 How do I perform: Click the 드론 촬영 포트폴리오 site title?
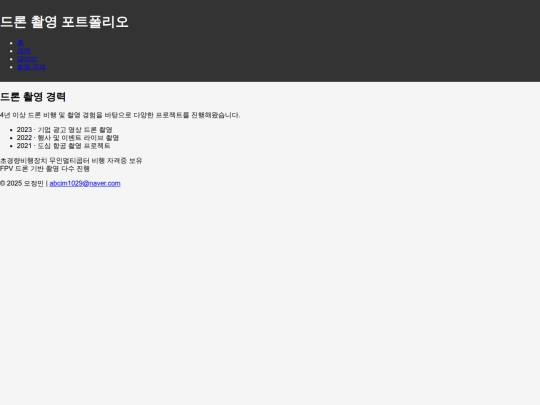(x=64, y=22)
